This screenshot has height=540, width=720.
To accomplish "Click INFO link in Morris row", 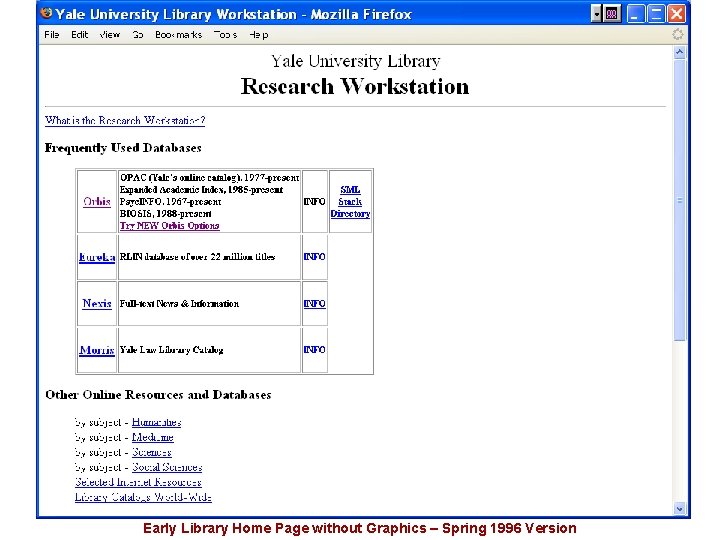I will (315, 349).
